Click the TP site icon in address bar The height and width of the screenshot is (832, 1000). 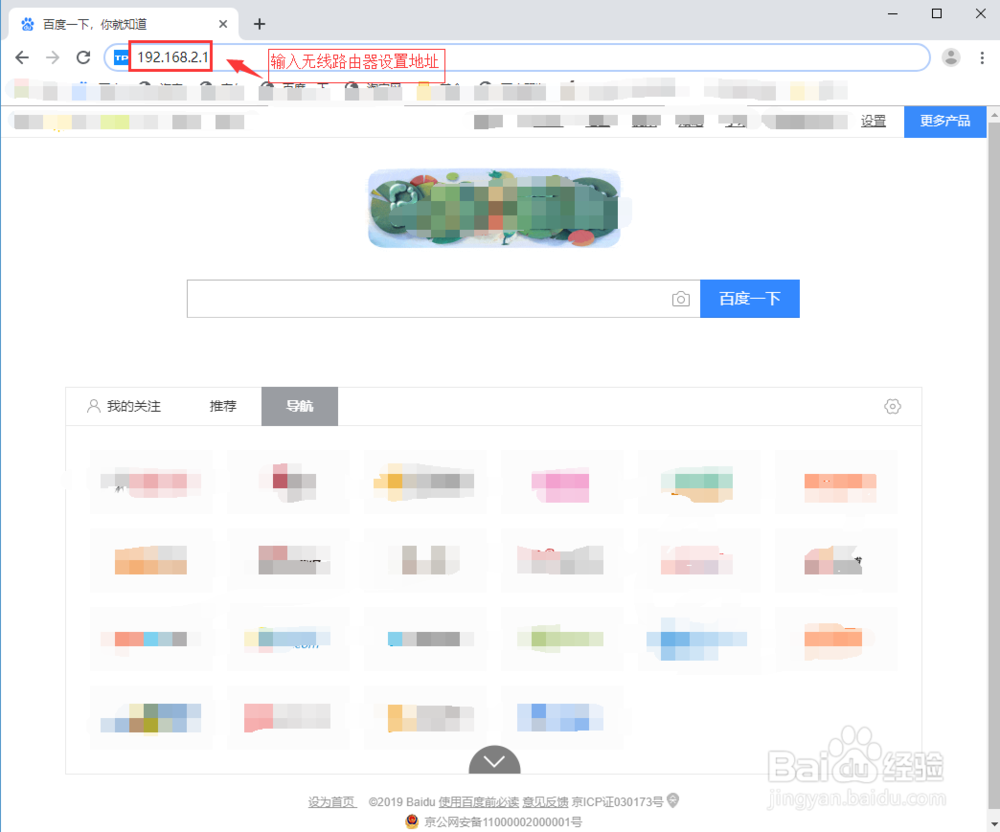click(x=121, y=57)
